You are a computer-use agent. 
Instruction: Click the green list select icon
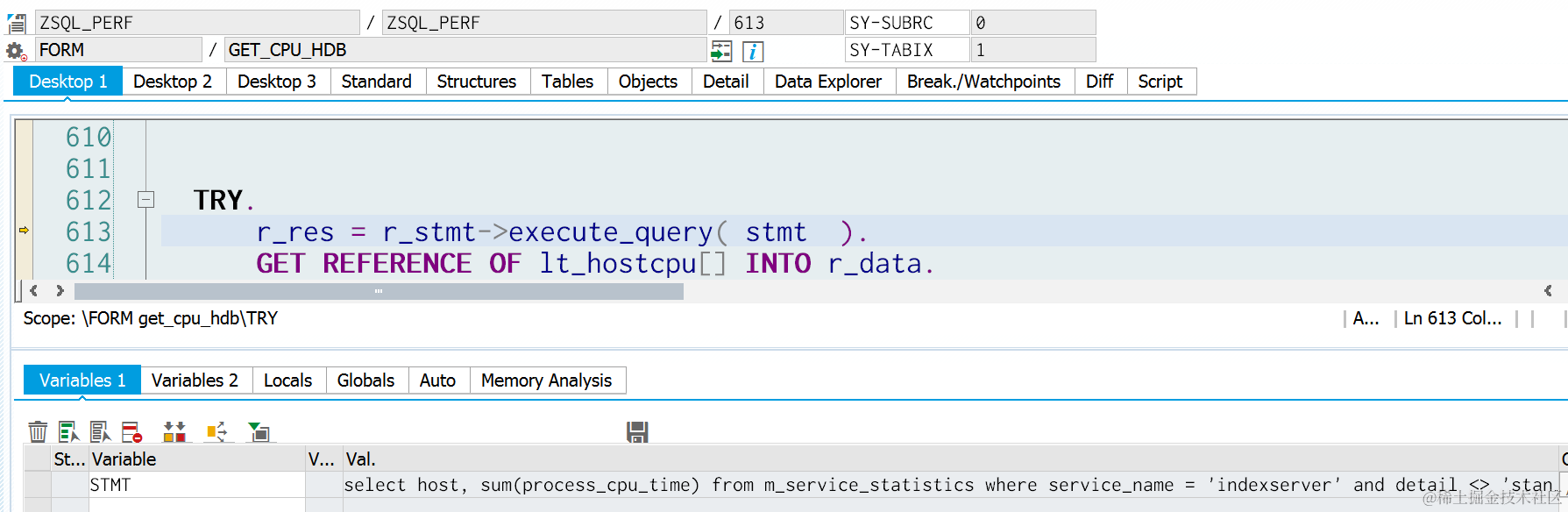68,431
